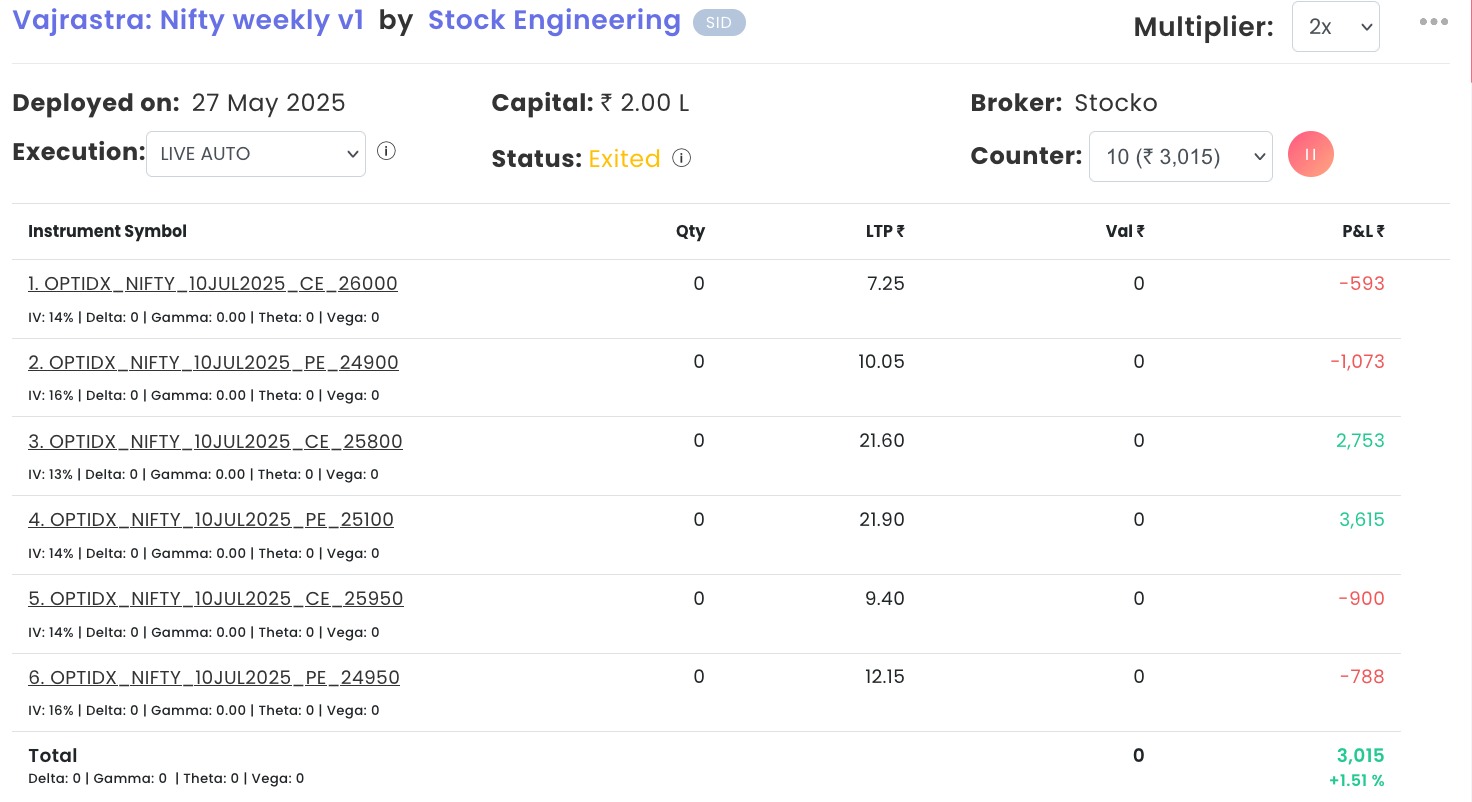The height and width of the screenshot is (802, 1472).
Task: Open instrument NIFTY 10JUL2025 CE 26000
Action: (213, 284)
